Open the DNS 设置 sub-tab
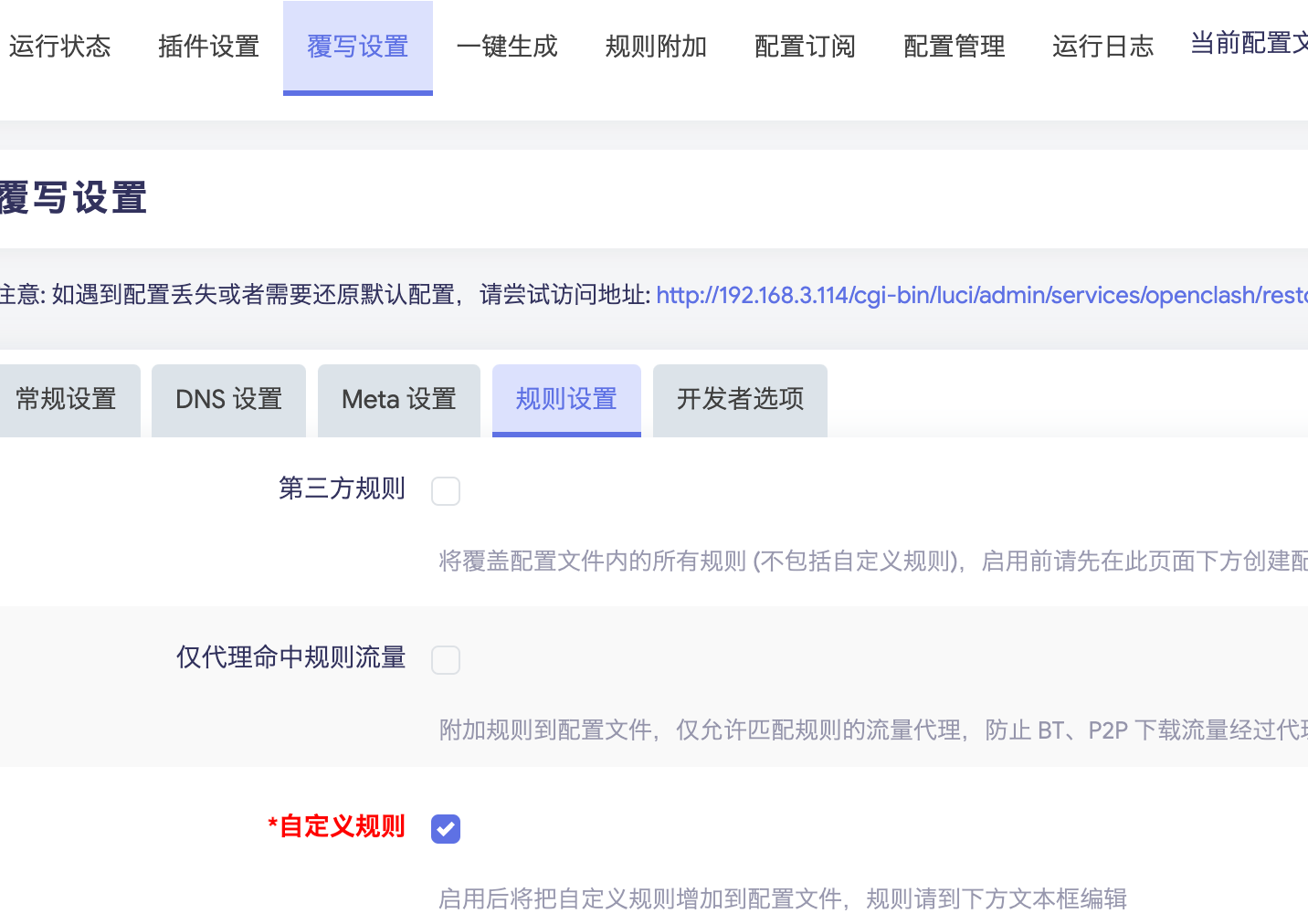Image resolution: width=1308 pixels, height=924 pixels. pyautogui.click(x=228, y=400)
